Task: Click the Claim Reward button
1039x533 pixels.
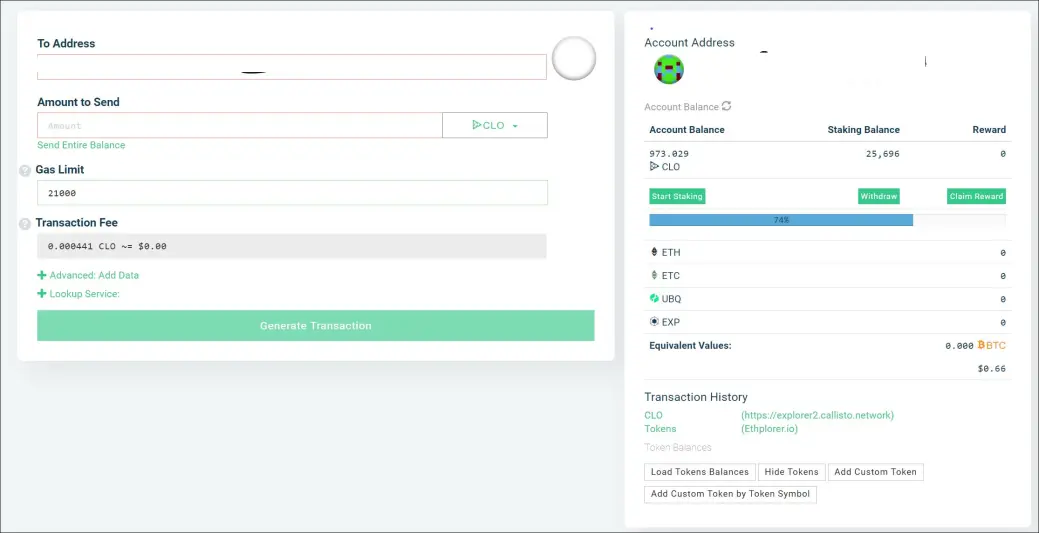Action: (x=976, y=196)
